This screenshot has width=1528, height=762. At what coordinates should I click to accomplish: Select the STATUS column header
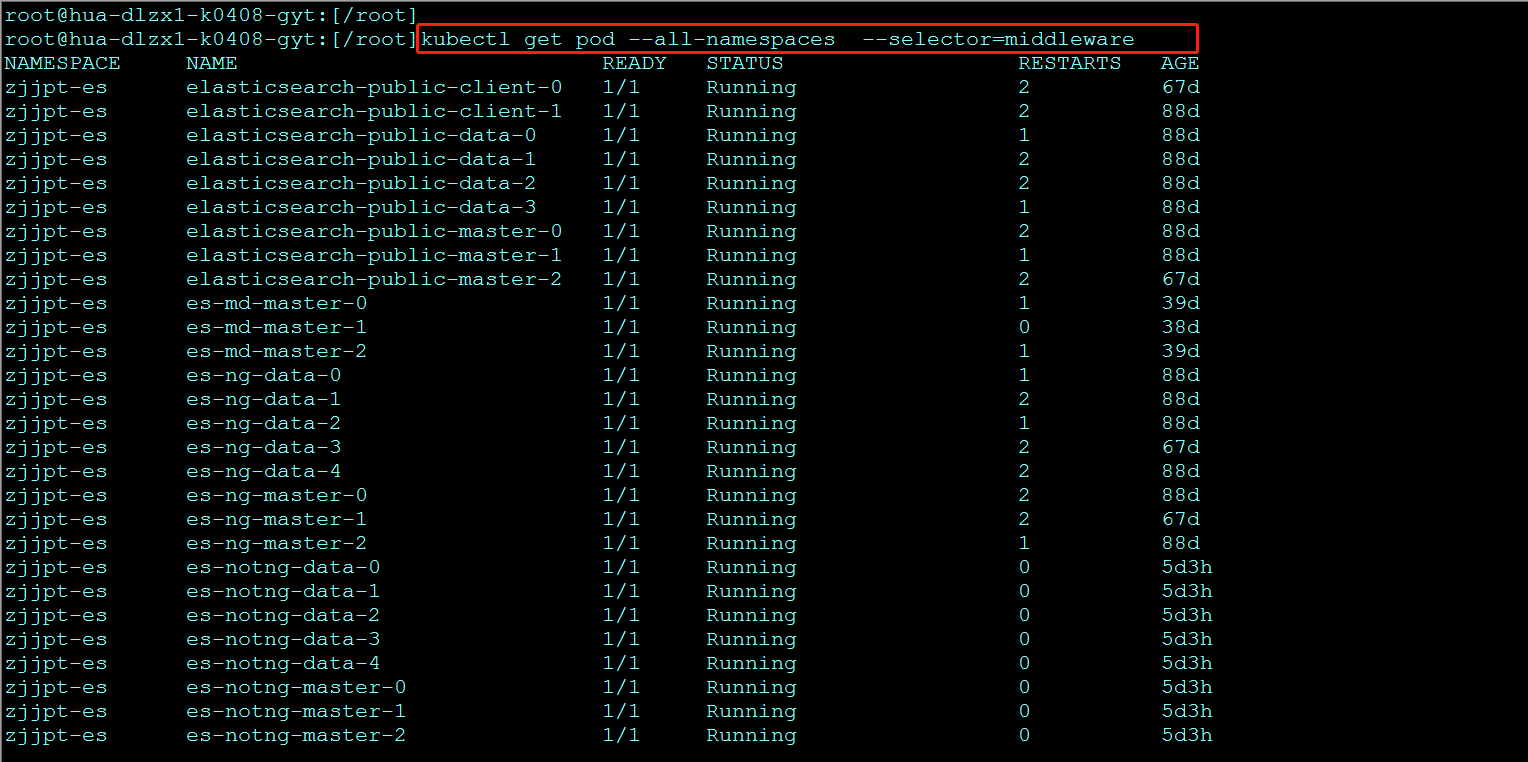(745, 63)
